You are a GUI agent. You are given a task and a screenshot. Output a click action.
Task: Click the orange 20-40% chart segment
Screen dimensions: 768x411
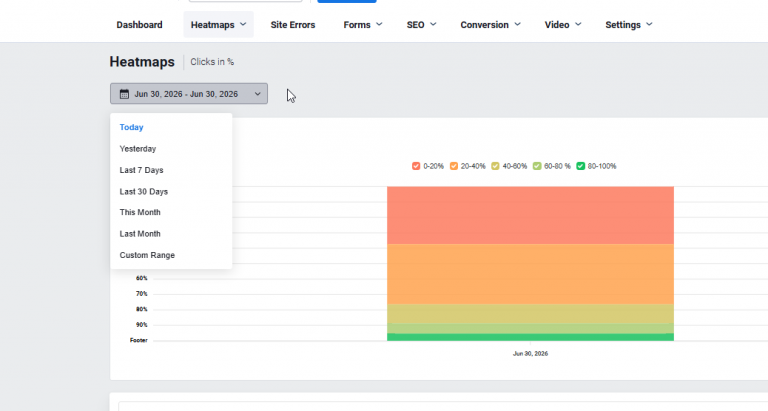530,274
